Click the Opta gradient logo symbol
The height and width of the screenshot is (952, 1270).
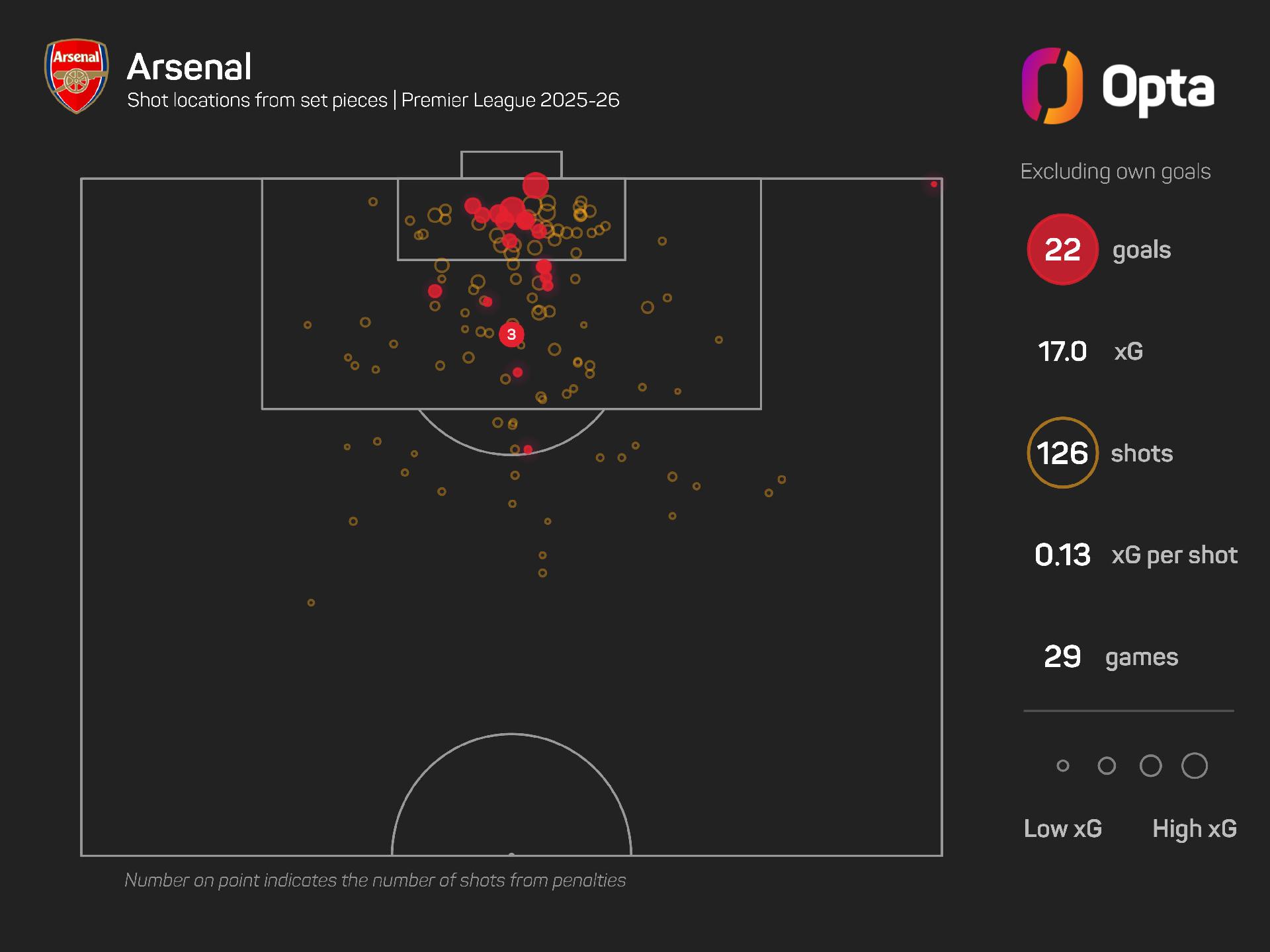(1052, 86)
